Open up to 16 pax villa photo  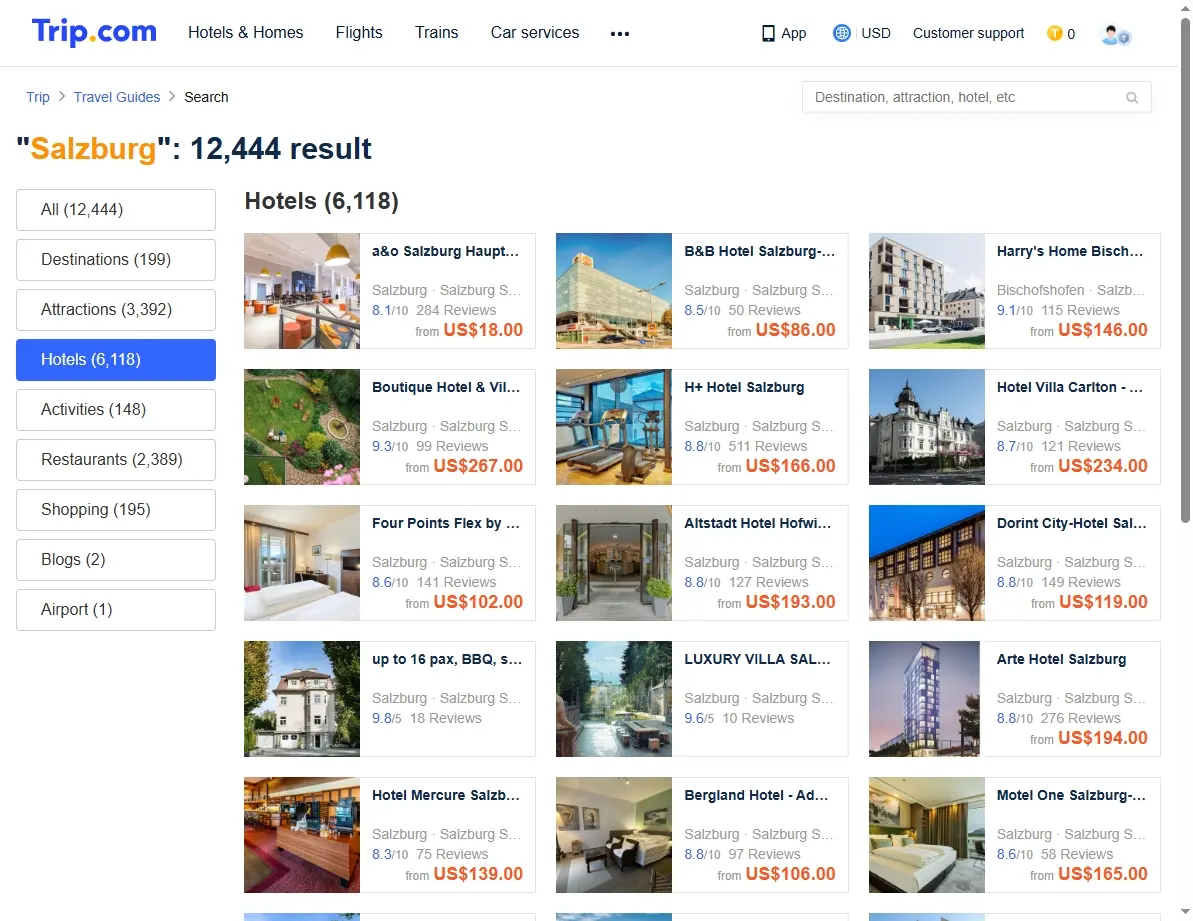pyautogui.click(x=302, y=699)
